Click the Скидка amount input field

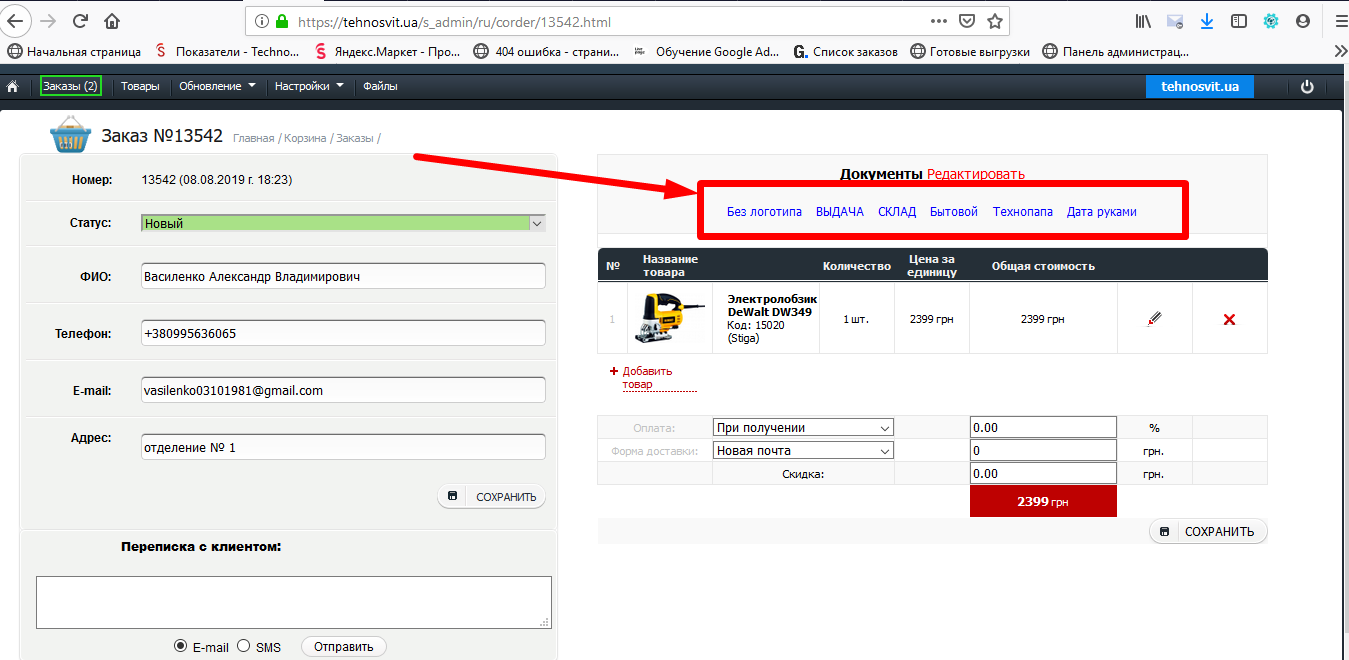pyautogui.click(x=1043, y=474)
